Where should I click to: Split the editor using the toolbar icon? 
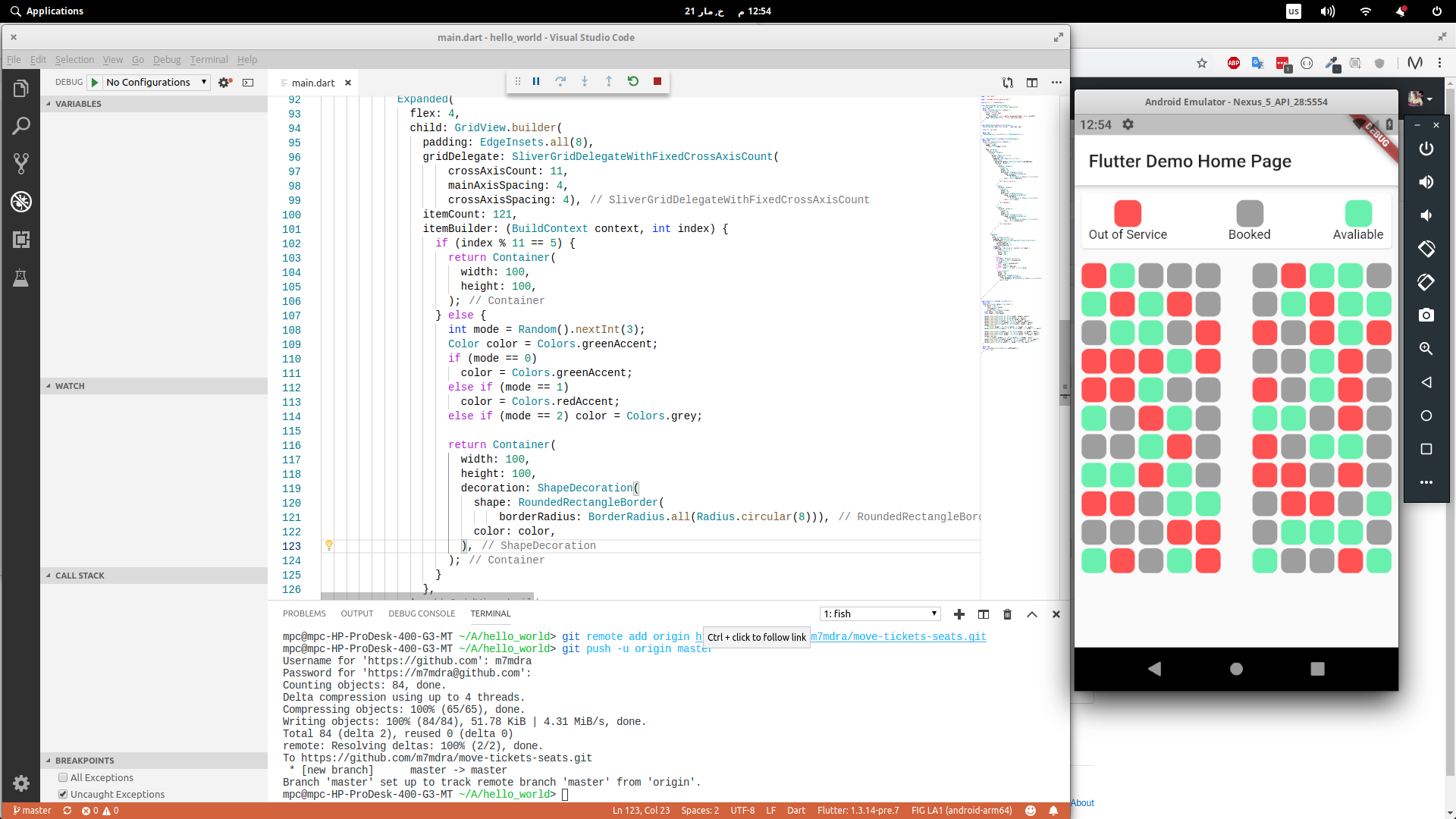tap(1032, 83)
